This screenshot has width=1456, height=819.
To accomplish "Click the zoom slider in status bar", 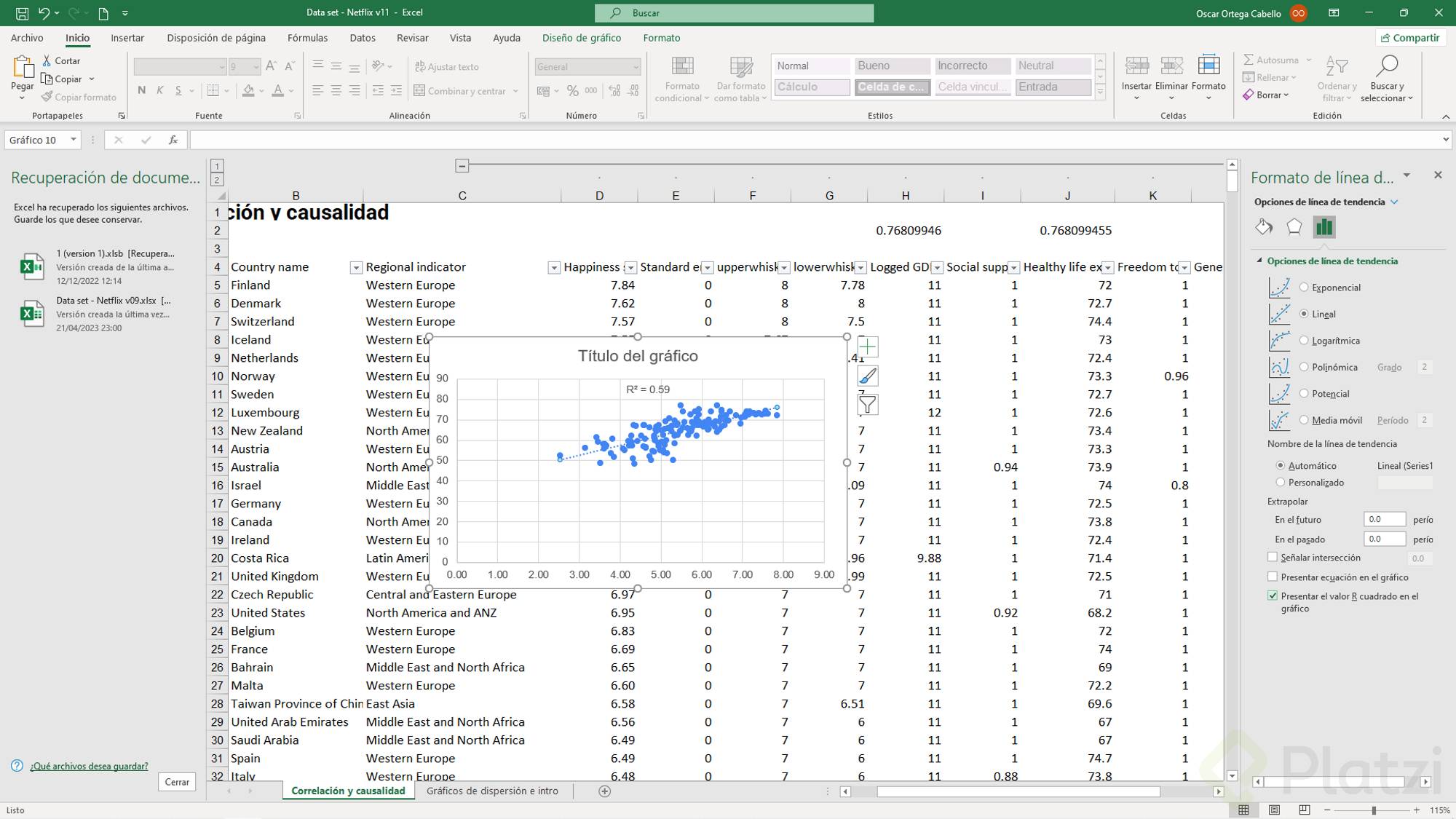I will (1373, 810).
